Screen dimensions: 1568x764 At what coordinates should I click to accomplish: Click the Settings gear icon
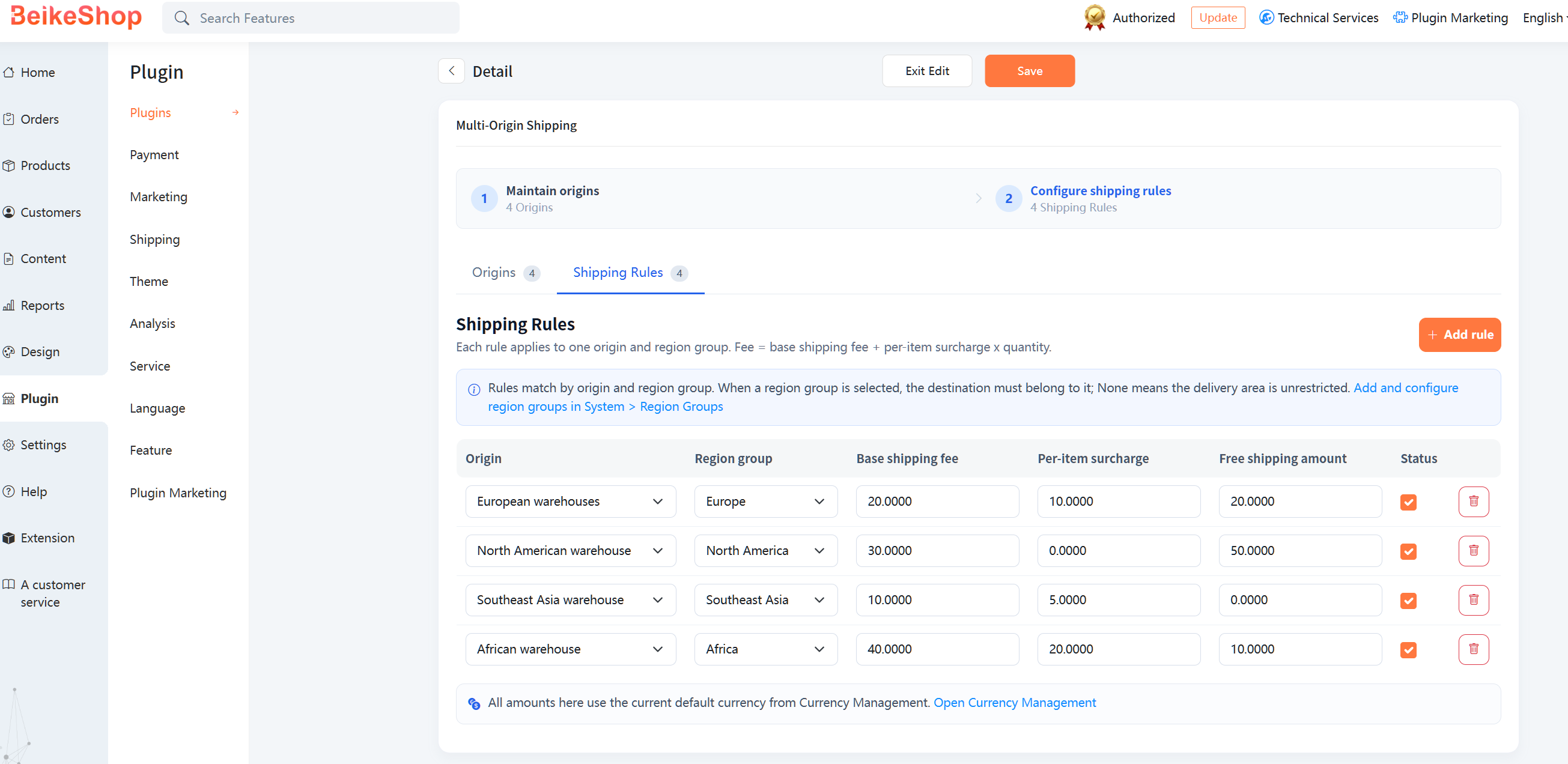tap(8, 445)
